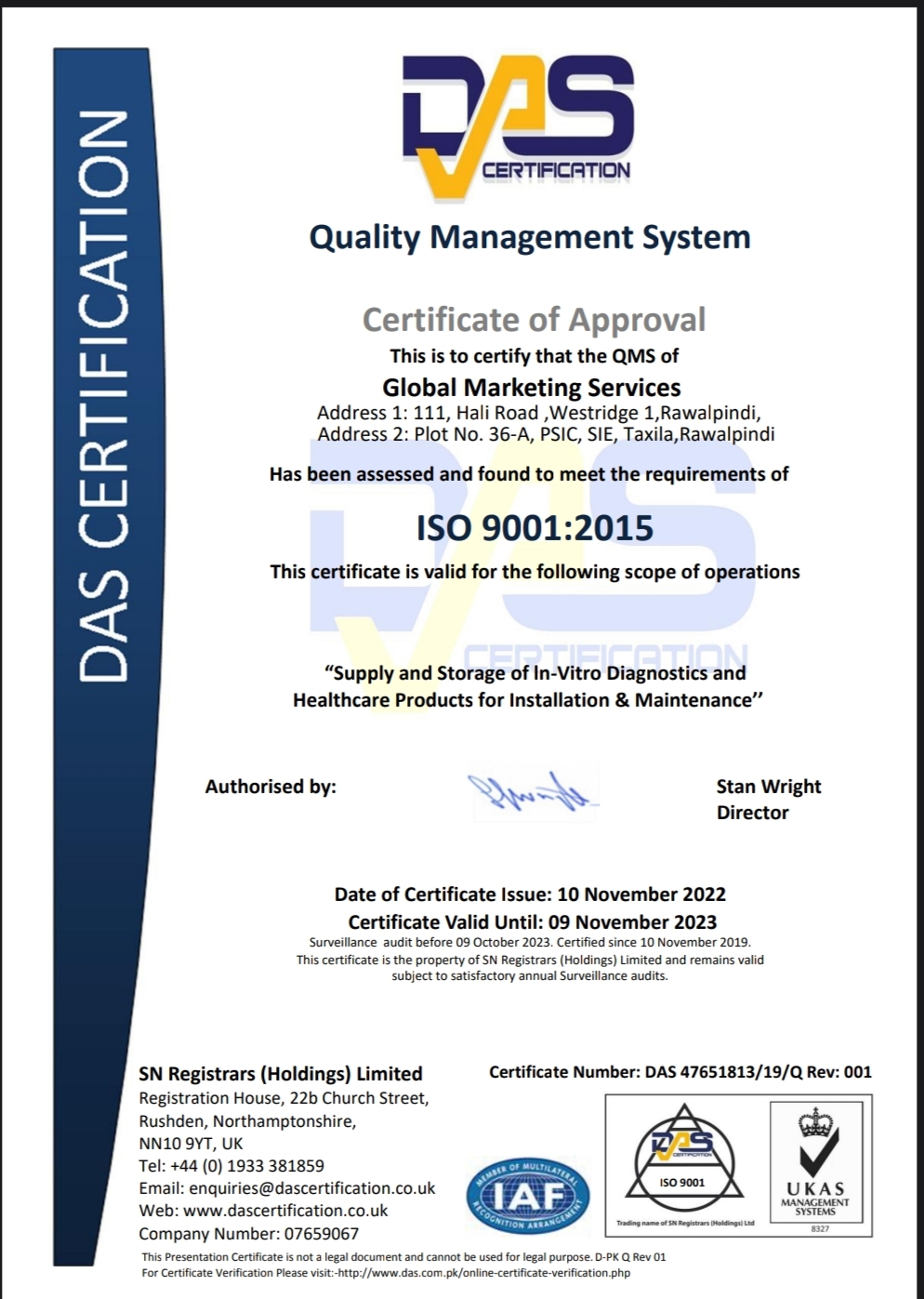Click 'Certificate Valid Until: 09 November 2023'
The height and width of the screenshot is (1299, 924).
533,922
